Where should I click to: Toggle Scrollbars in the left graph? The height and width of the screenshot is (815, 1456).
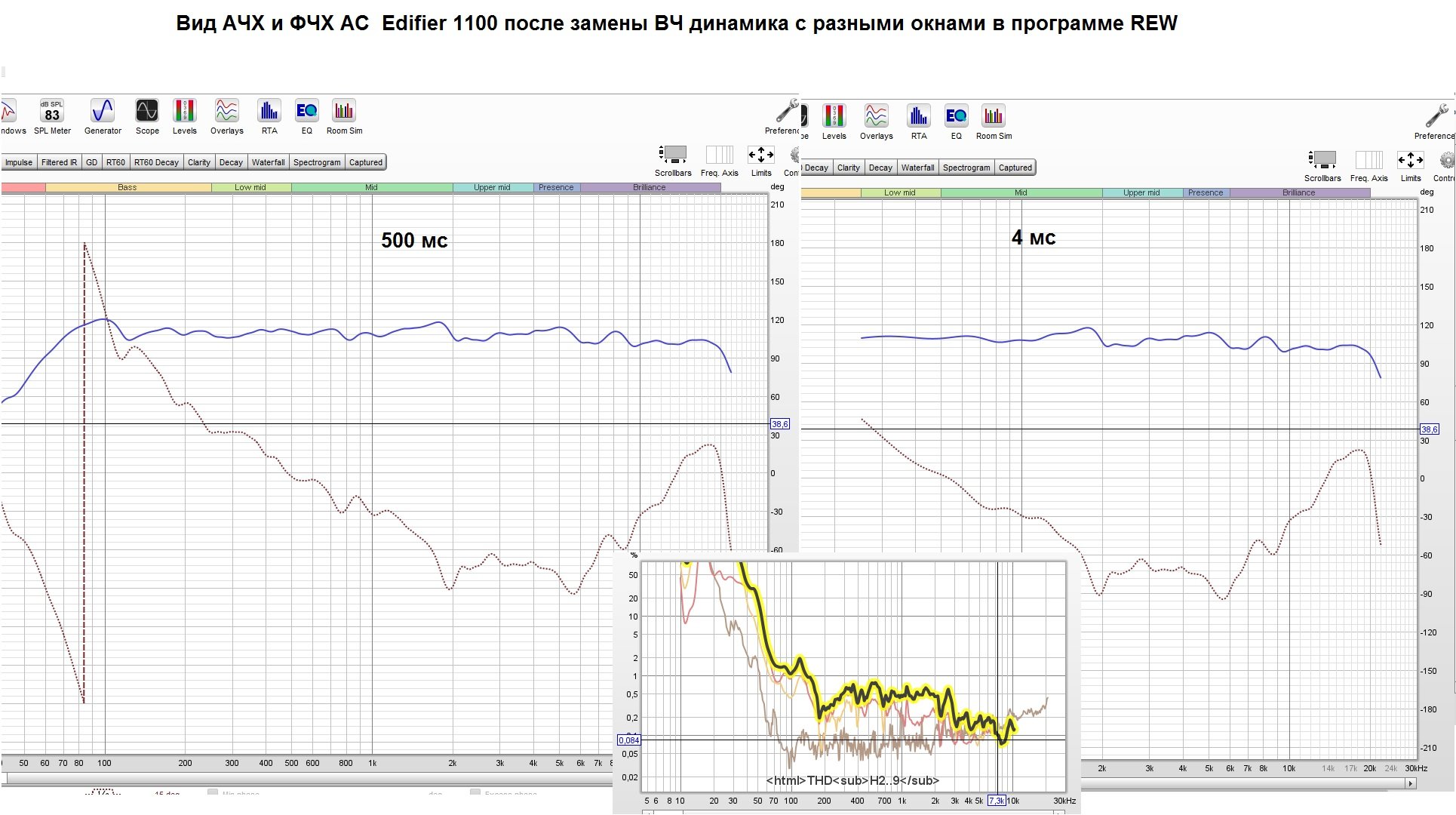(673, 161)
